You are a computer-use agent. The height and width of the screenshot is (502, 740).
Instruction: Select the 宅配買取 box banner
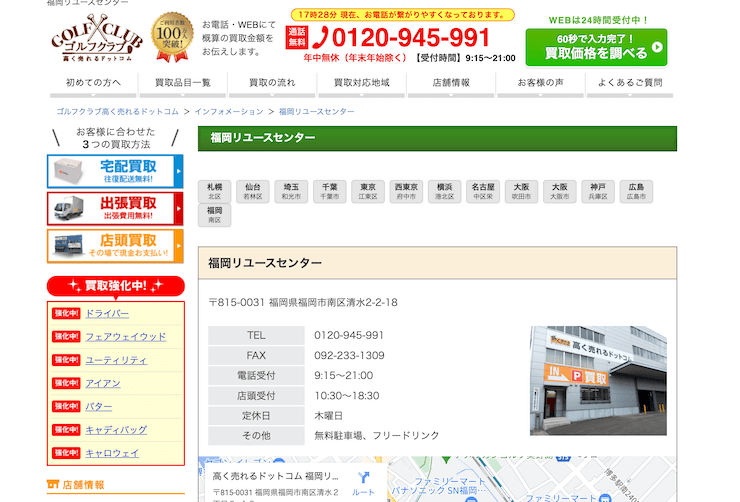coord(115,171)
